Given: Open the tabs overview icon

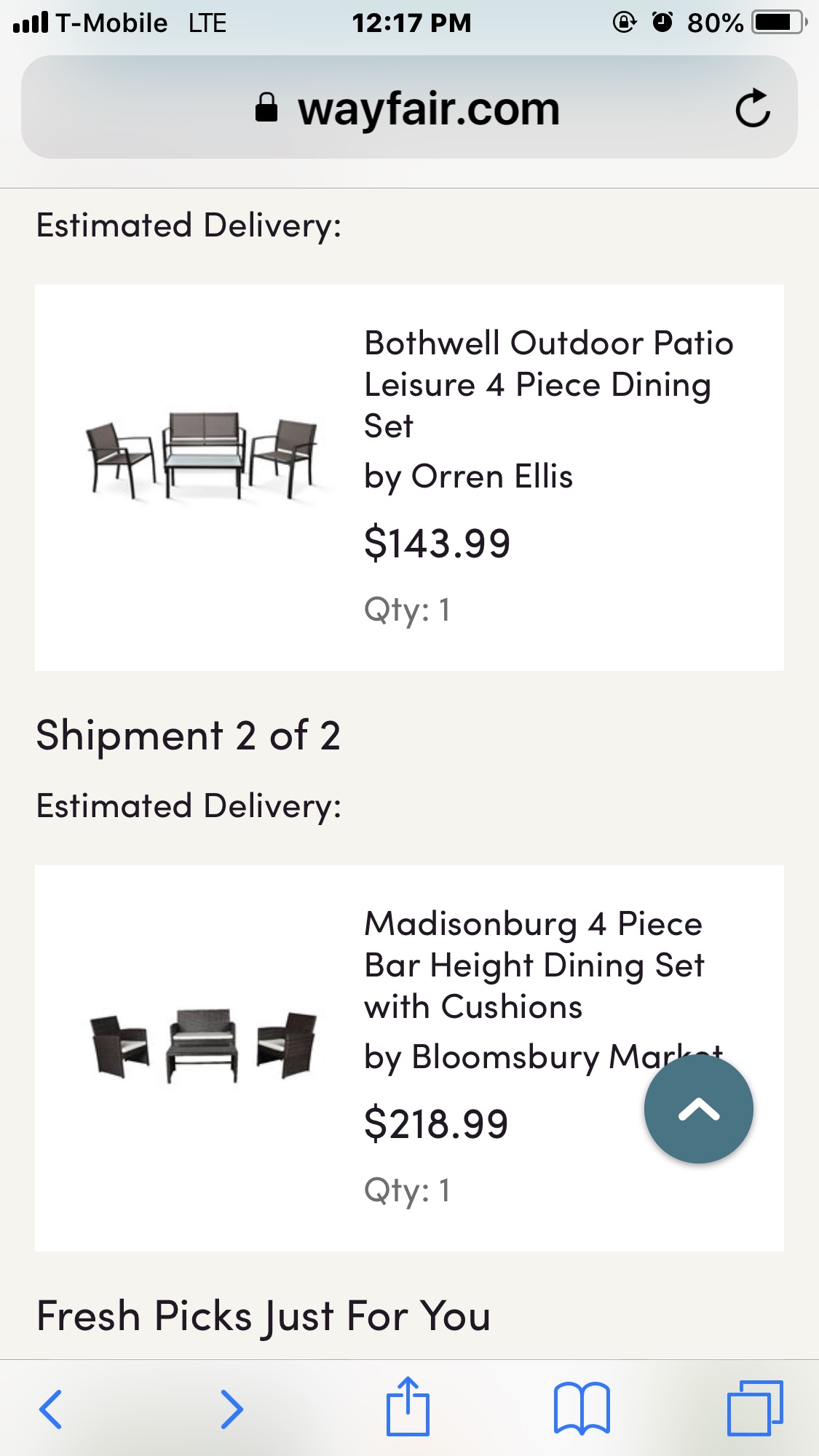Looking at the screenshot, I should 755,1408.
